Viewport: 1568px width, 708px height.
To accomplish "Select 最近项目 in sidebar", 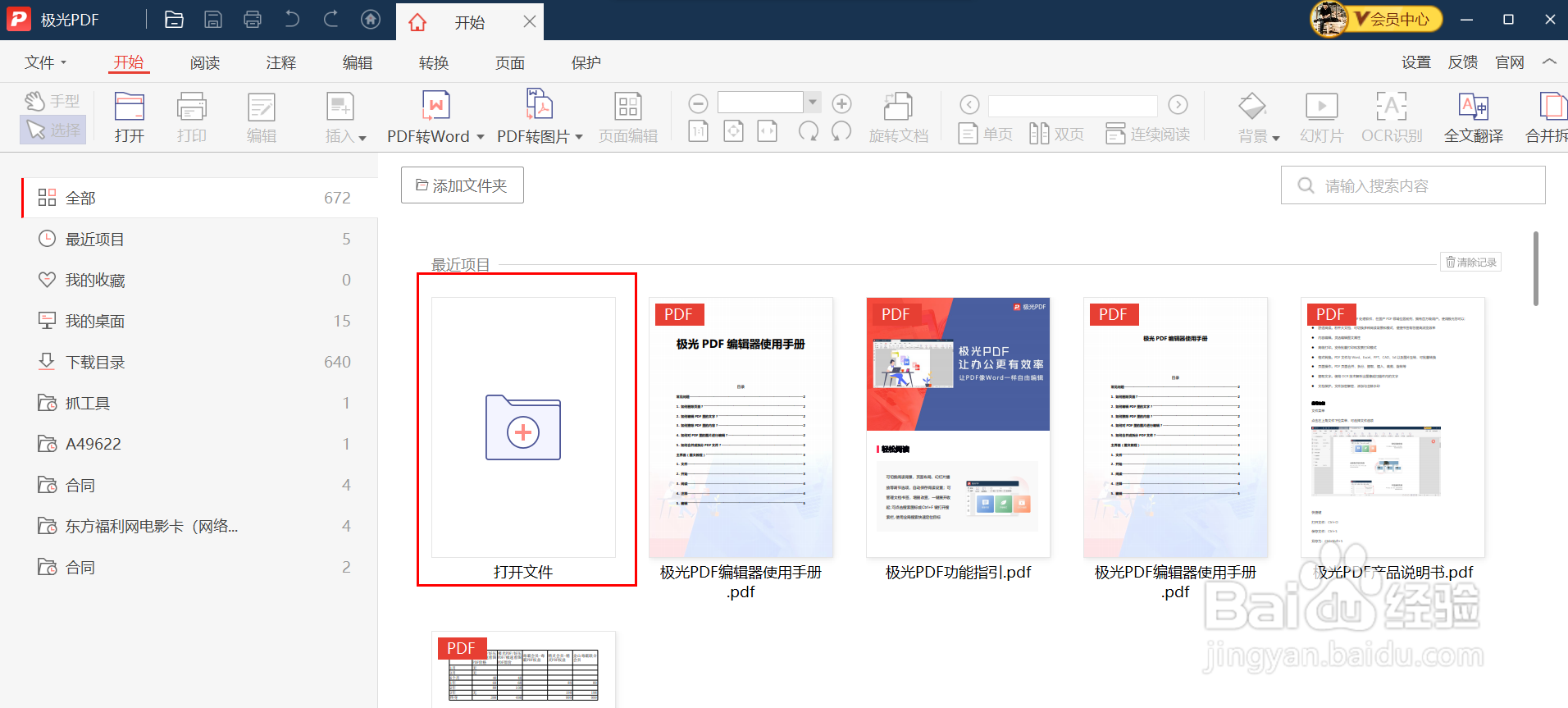I will 198,239.
